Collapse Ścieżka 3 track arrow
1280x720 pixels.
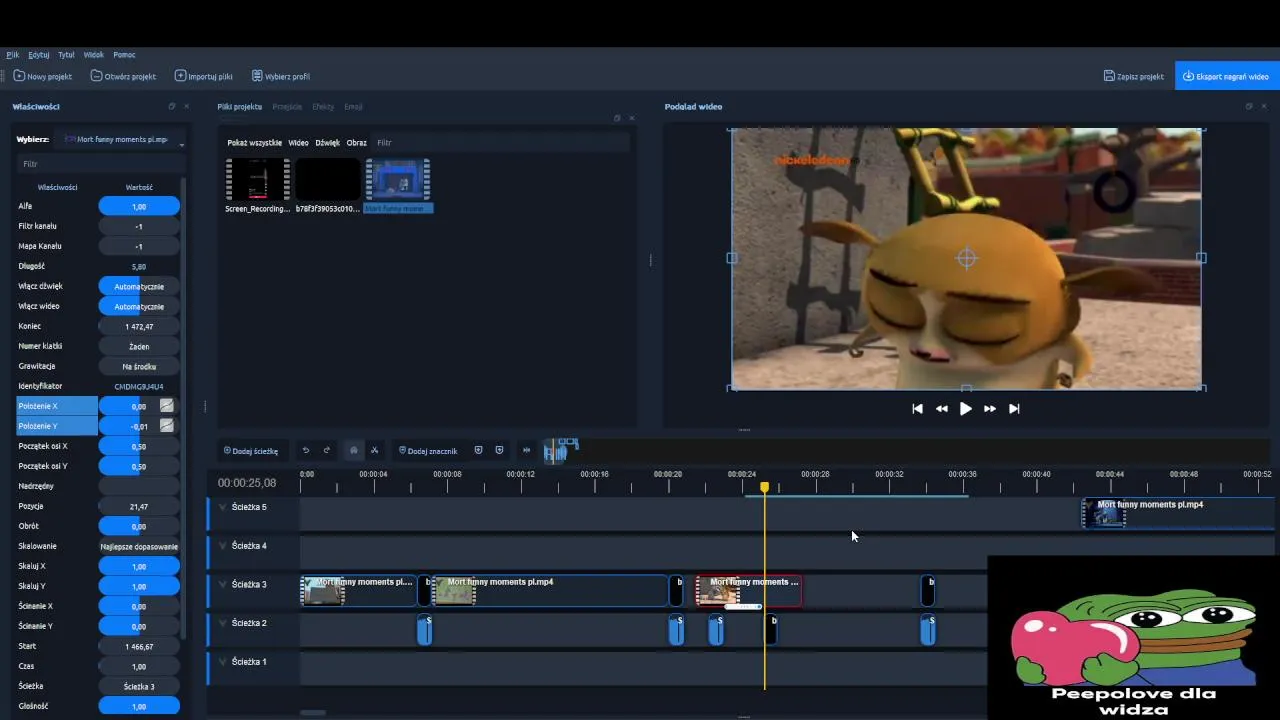point(223,584)
